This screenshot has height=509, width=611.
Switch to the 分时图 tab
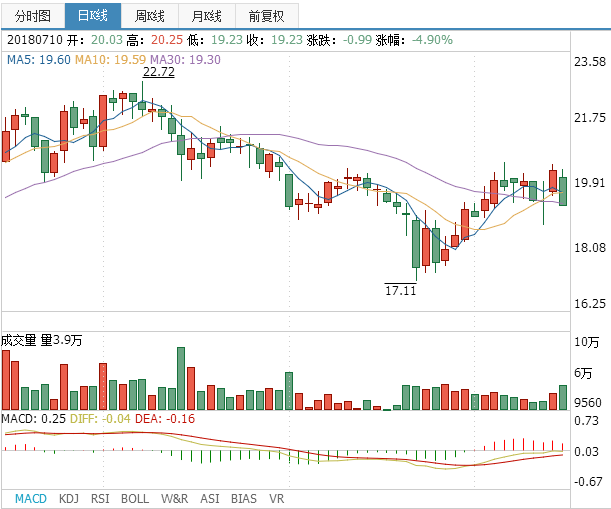click(x=33, y=16)
